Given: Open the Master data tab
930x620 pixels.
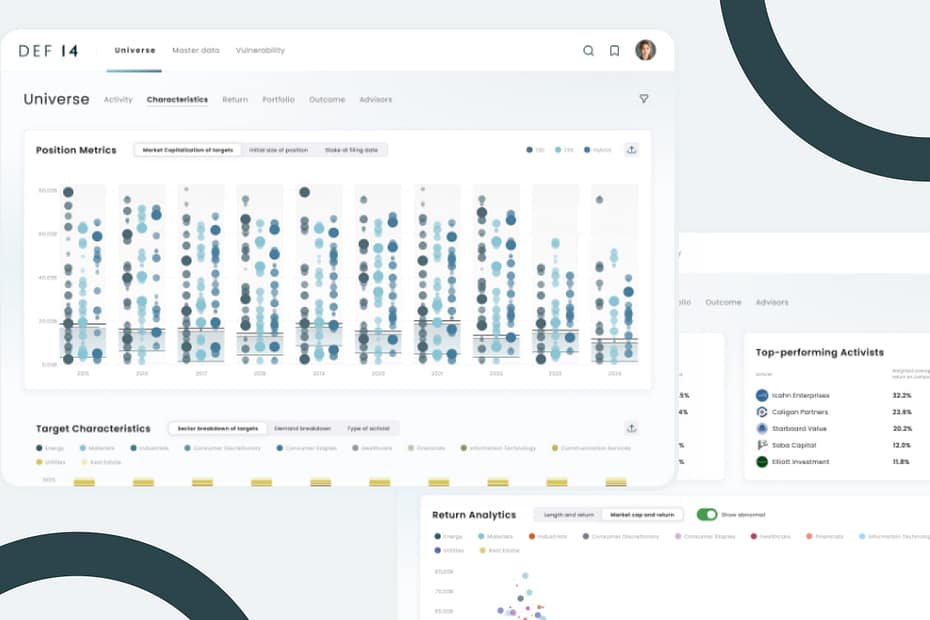Looking at the screenshot, I should tap(195, 50).
